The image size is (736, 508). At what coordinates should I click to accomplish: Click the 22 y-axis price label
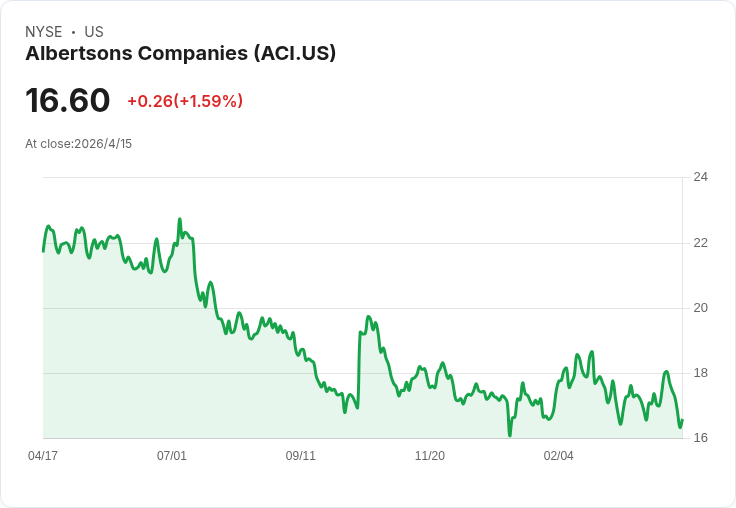700,243
